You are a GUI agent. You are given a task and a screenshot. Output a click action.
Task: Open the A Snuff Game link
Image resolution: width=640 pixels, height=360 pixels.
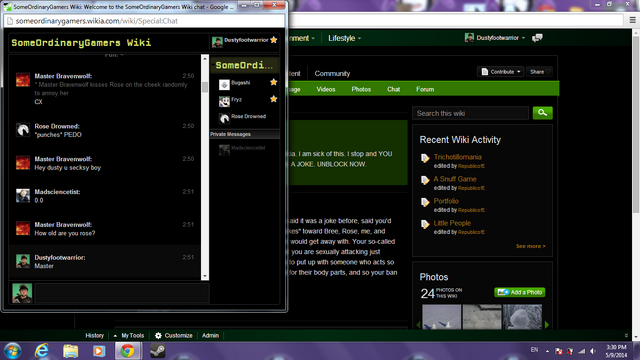455,179
